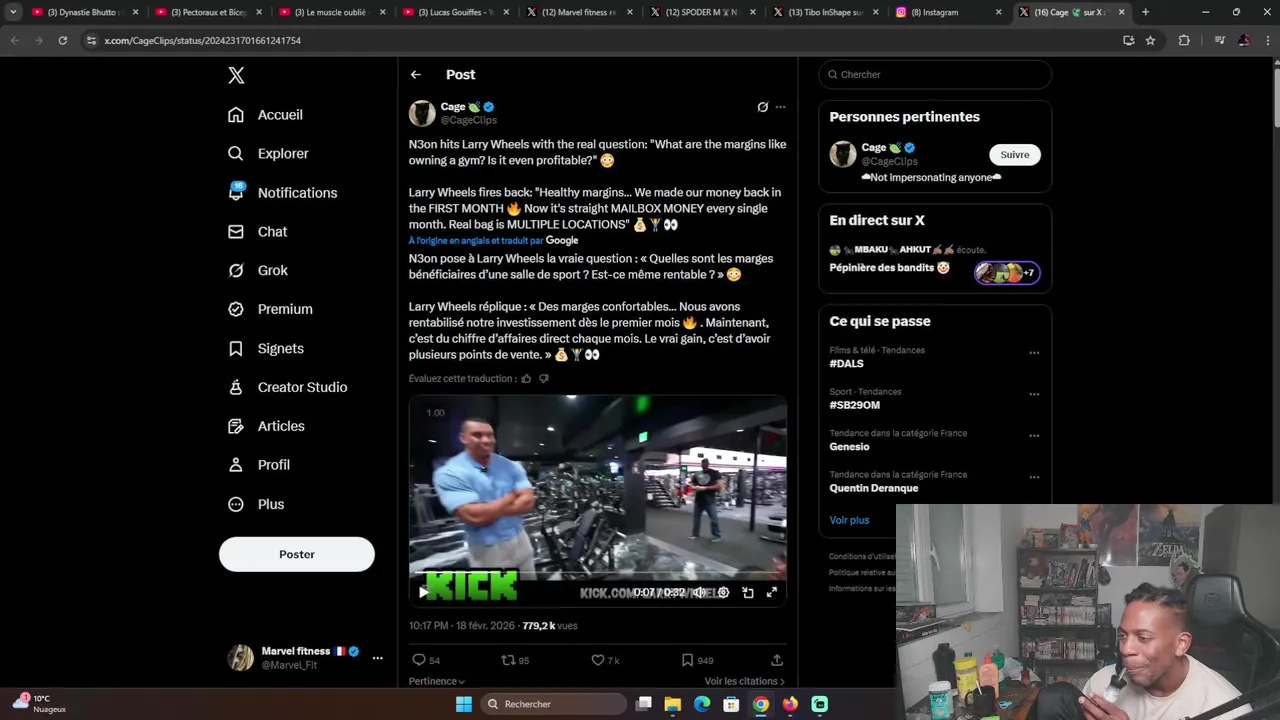Dislike the translation with thumbs down
1280x720 pixels.
coord(544,379)
